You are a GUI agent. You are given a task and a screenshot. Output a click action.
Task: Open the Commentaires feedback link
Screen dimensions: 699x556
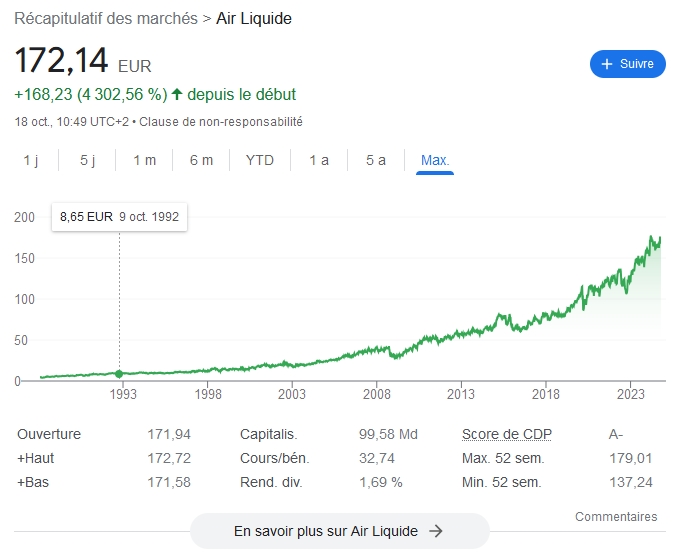616,517
